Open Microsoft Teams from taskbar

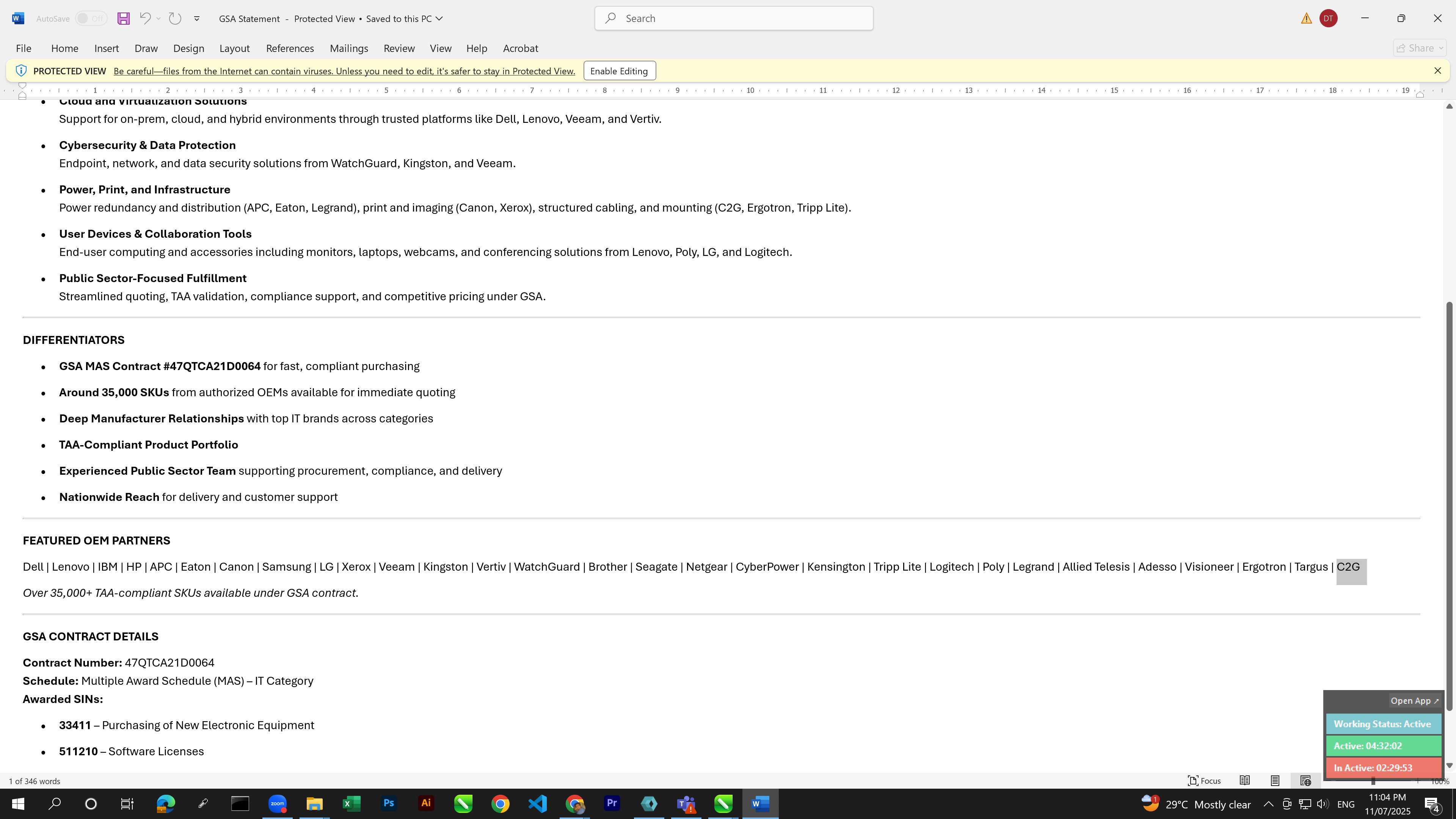click(x=686, y=804)
